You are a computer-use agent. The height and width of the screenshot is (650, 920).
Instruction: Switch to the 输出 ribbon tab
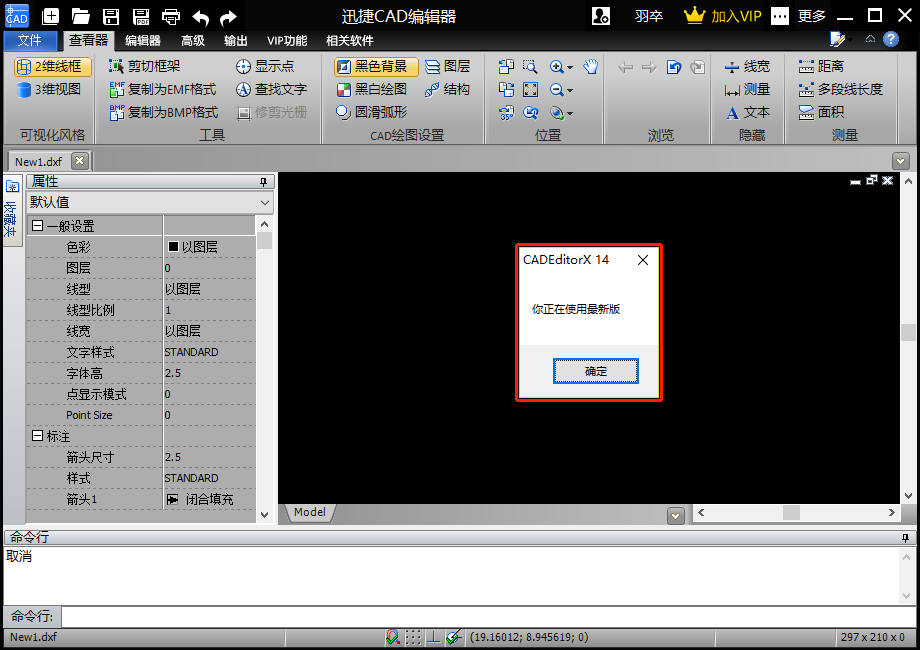[x=235, y=40]
